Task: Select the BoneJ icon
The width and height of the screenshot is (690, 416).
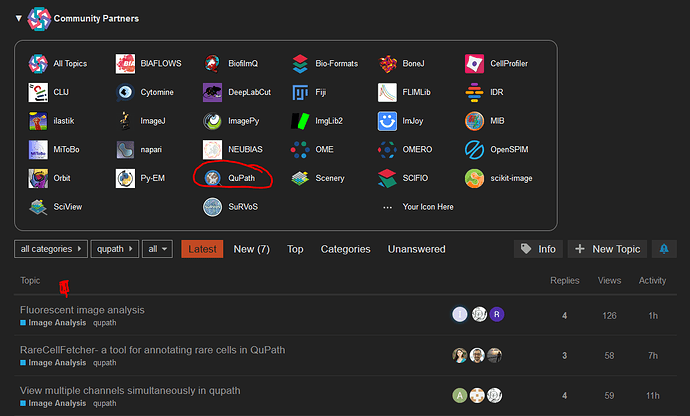Action: coord(387,64)
